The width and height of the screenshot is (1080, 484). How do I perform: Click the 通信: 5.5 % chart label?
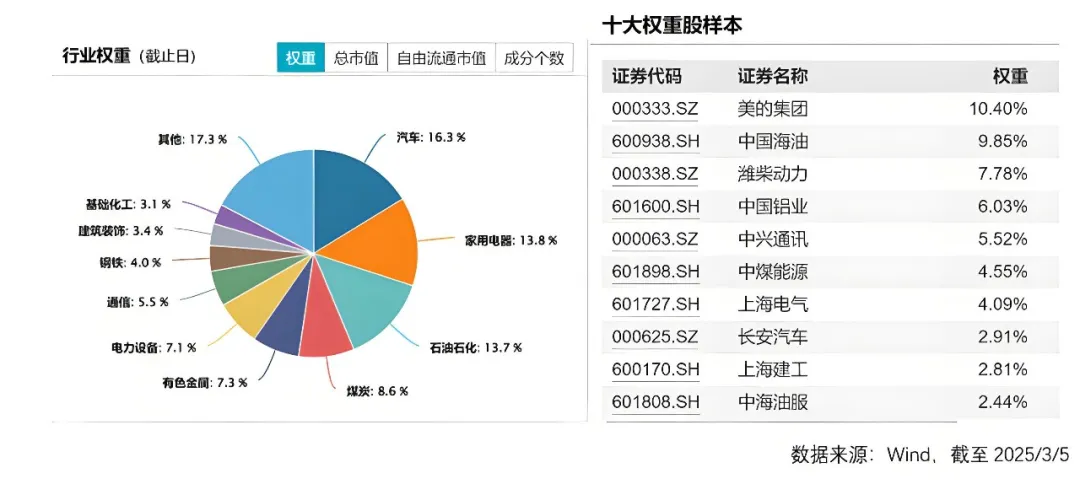pyautogui.click(x=138, y=302)
